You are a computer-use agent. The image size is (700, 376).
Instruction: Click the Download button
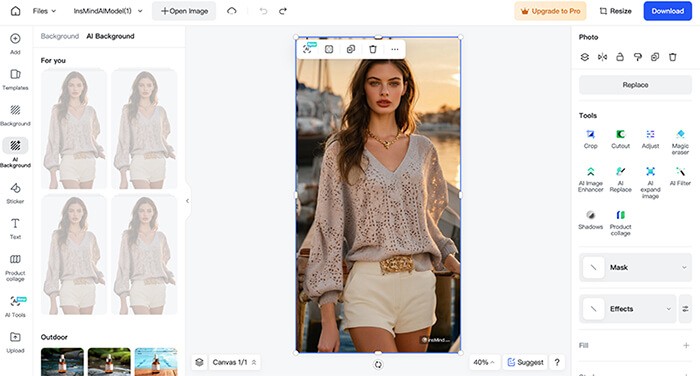click(667, 11)
